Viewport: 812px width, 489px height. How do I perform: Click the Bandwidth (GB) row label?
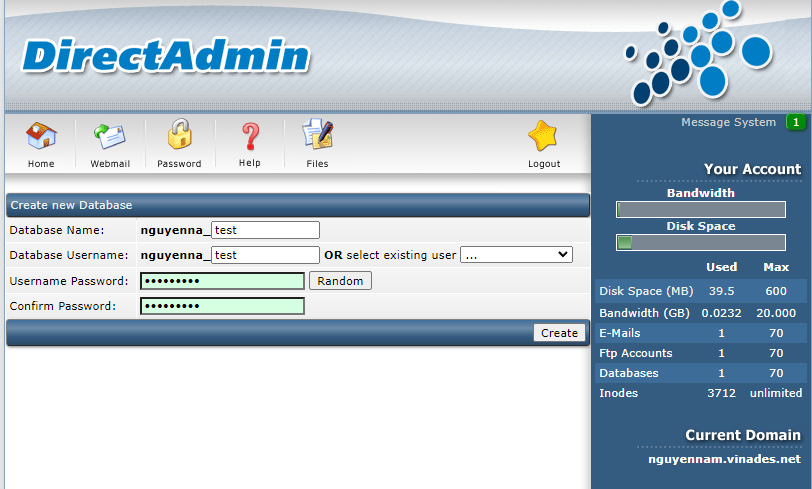click(x=644, y=313)
